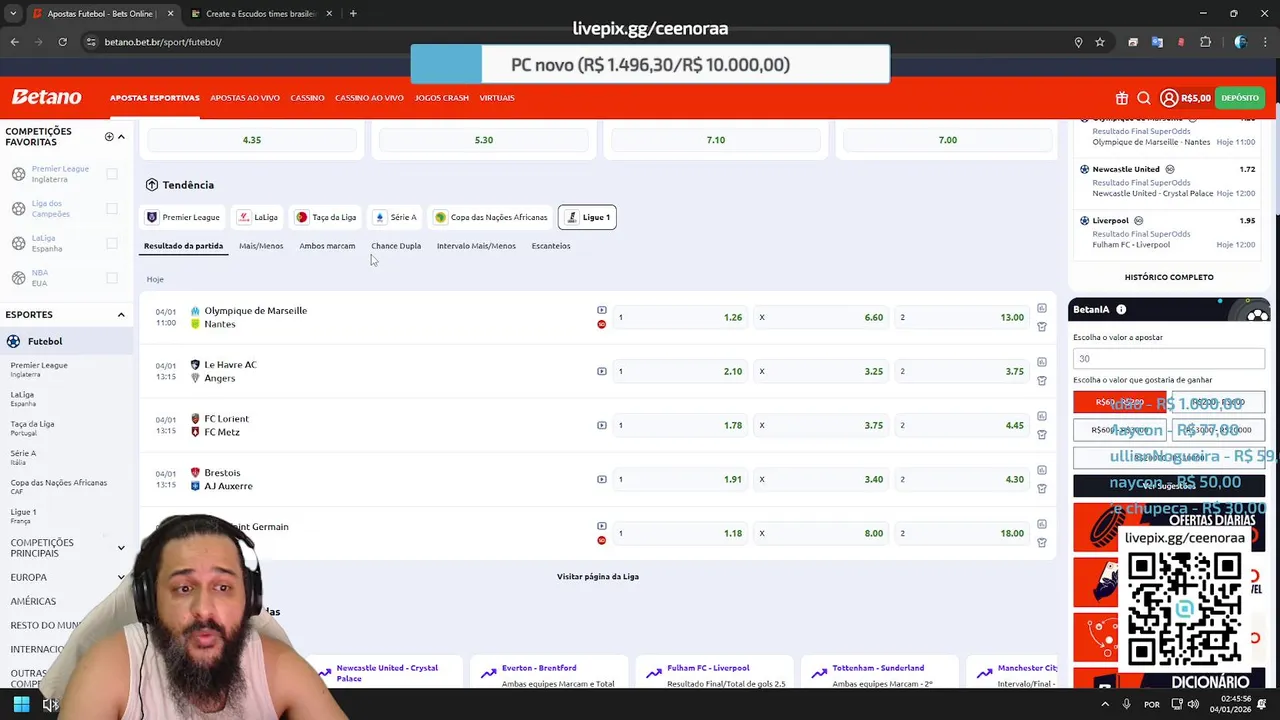Screen dimensions: 1280x720
Task: Open the Windows Start menu
Action: [21, 705]
